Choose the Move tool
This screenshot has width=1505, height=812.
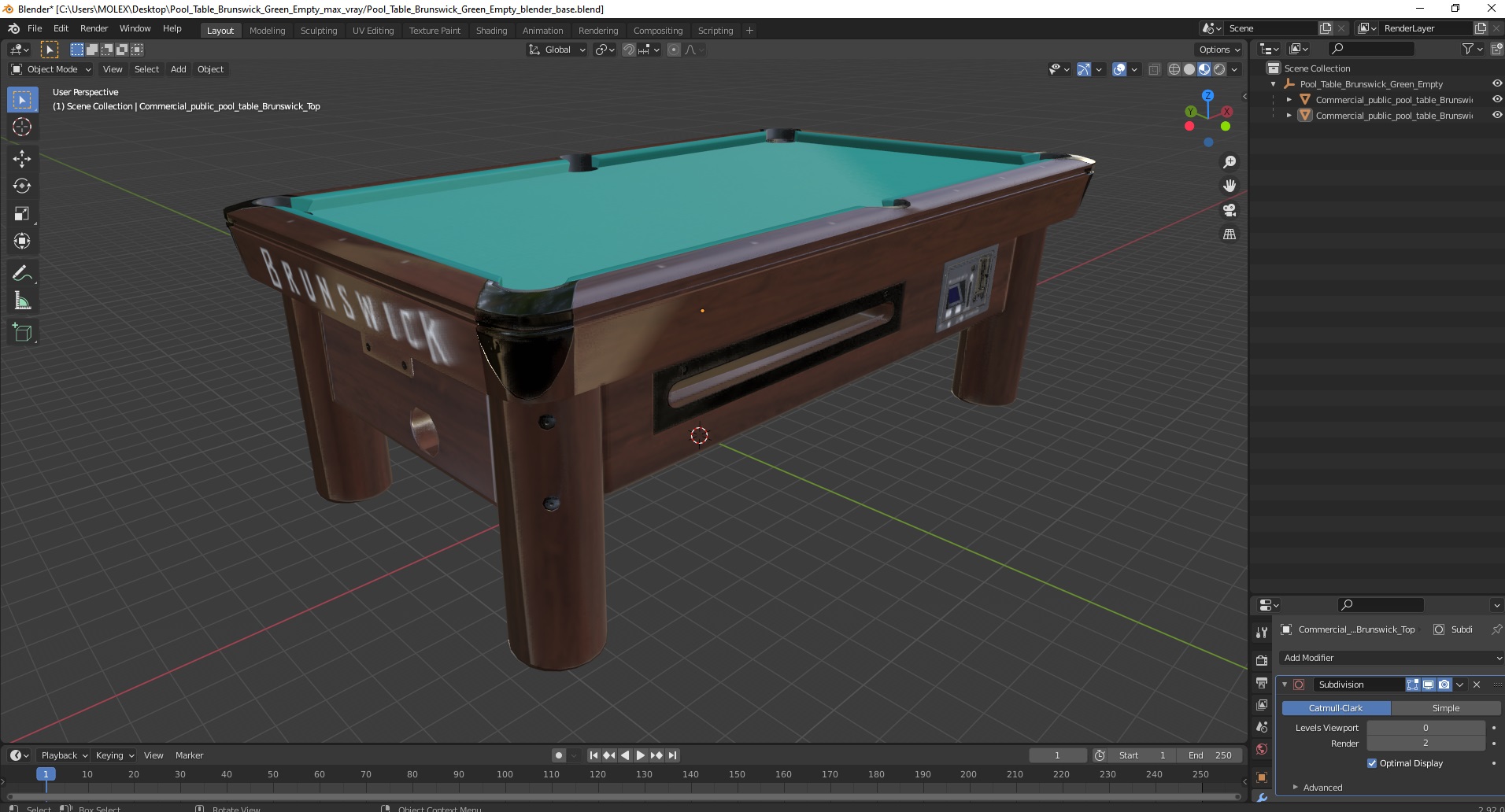click(22, 158)
